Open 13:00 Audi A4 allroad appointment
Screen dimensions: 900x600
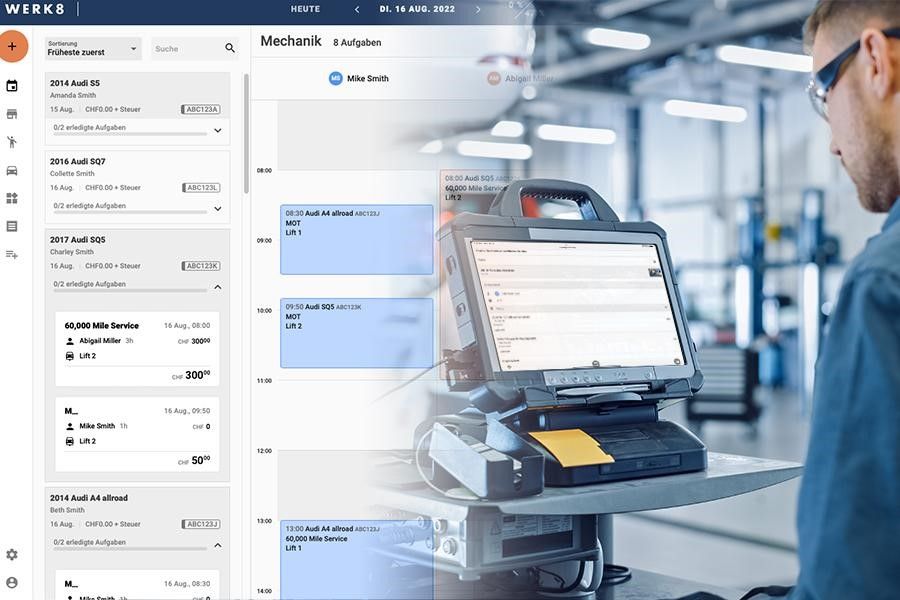356,560
